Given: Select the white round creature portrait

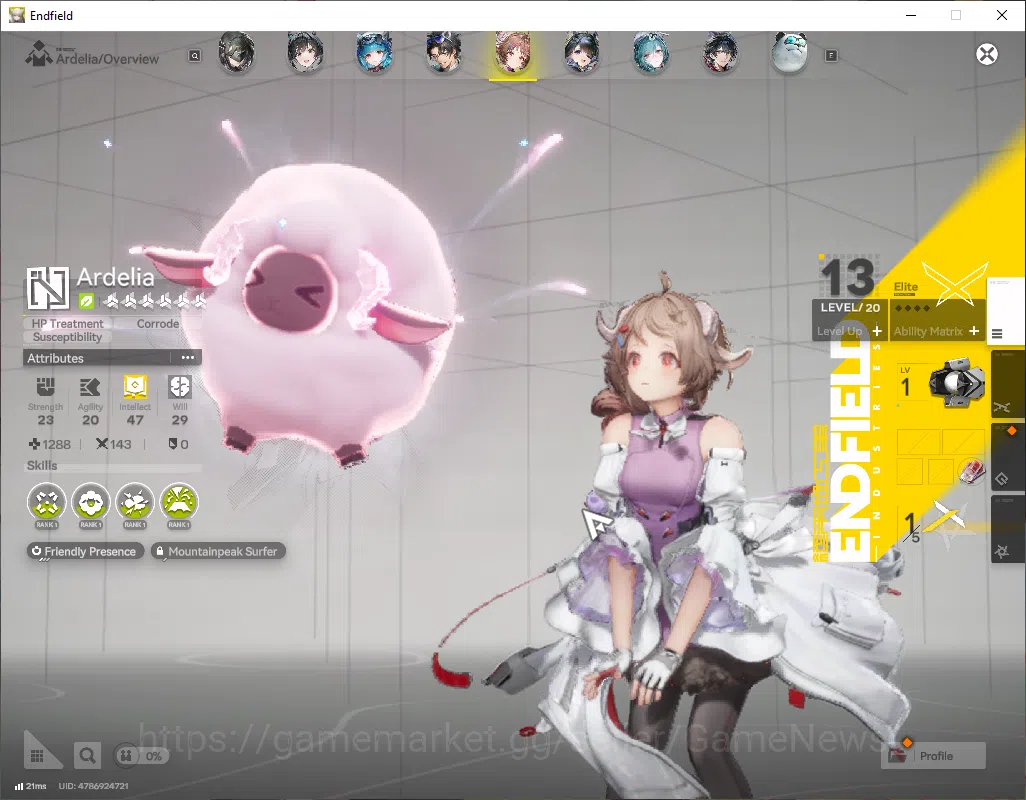Looking at the screenshot, I should click(x=790, y=52).
